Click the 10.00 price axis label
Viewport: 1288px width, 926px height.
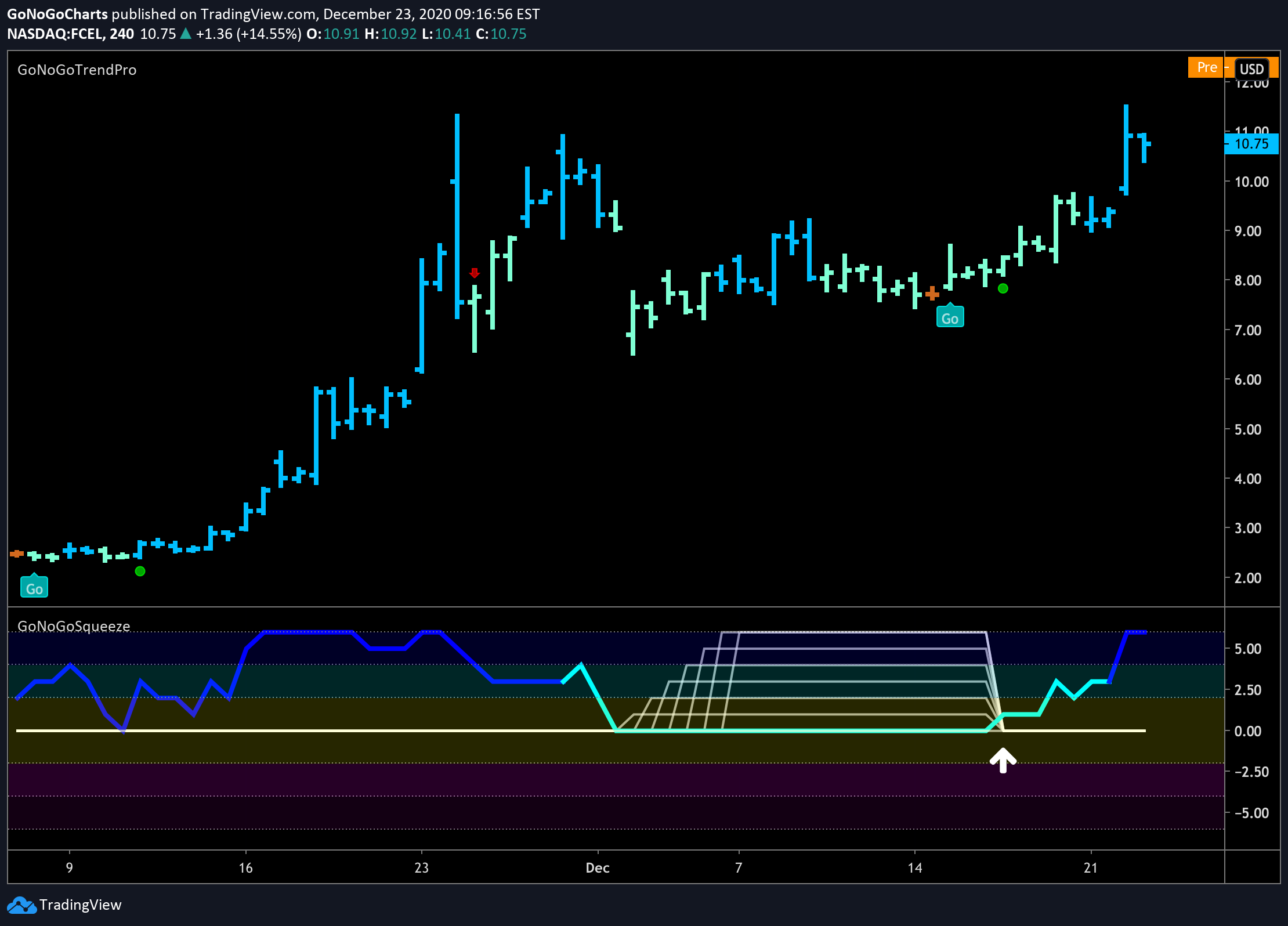point(1251,182)
